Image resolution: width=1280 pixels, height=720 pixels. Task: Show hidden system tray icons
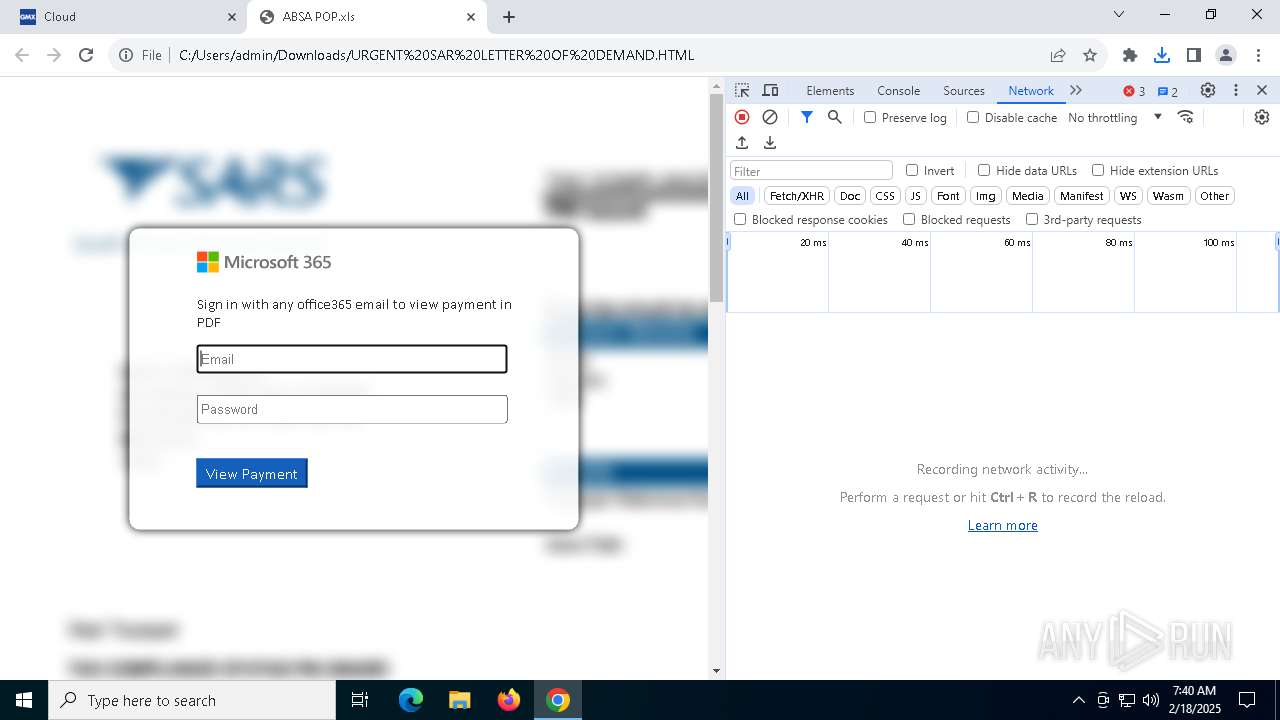[x=1078, y=700]
